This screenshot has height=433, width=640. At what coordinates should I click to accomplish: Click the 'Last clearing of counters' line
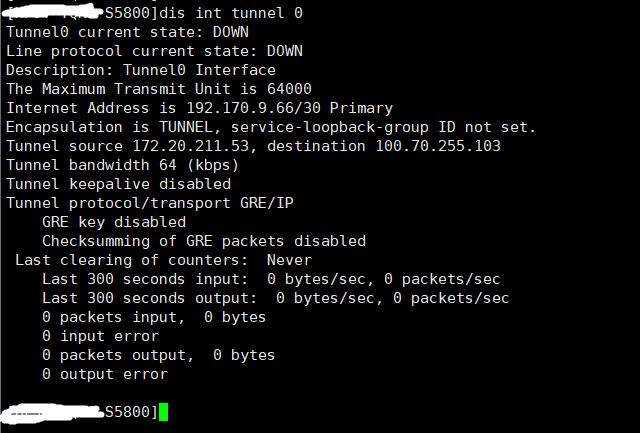pos(156,260)
